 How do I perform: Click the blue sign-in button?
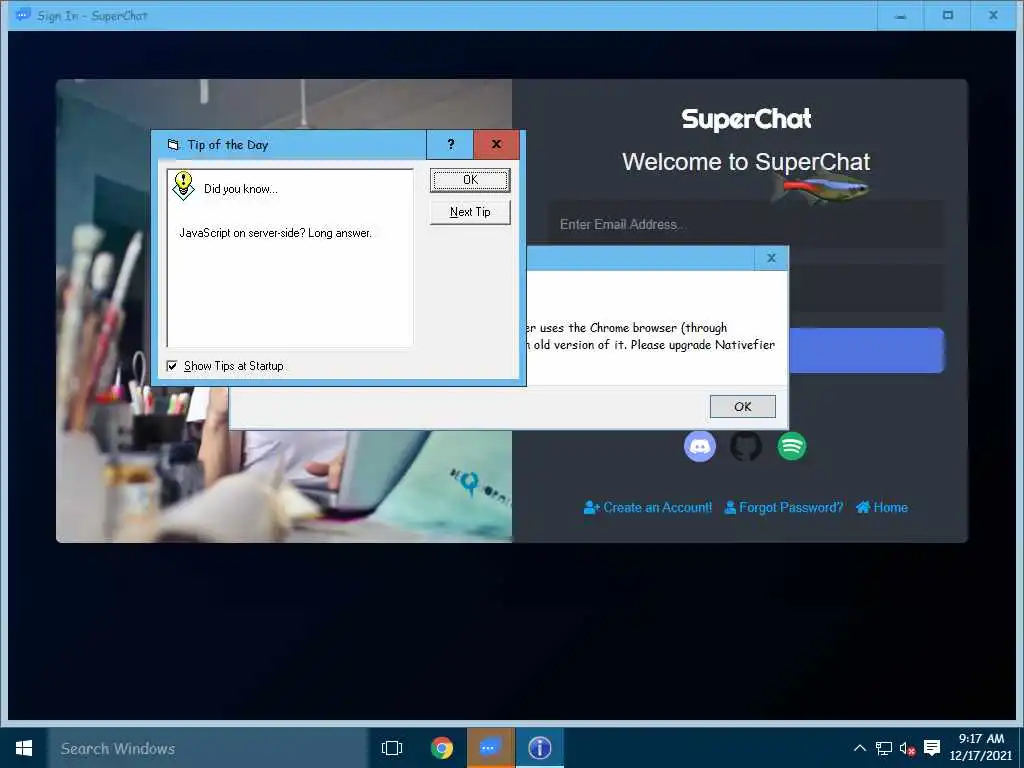coord(867,351)
